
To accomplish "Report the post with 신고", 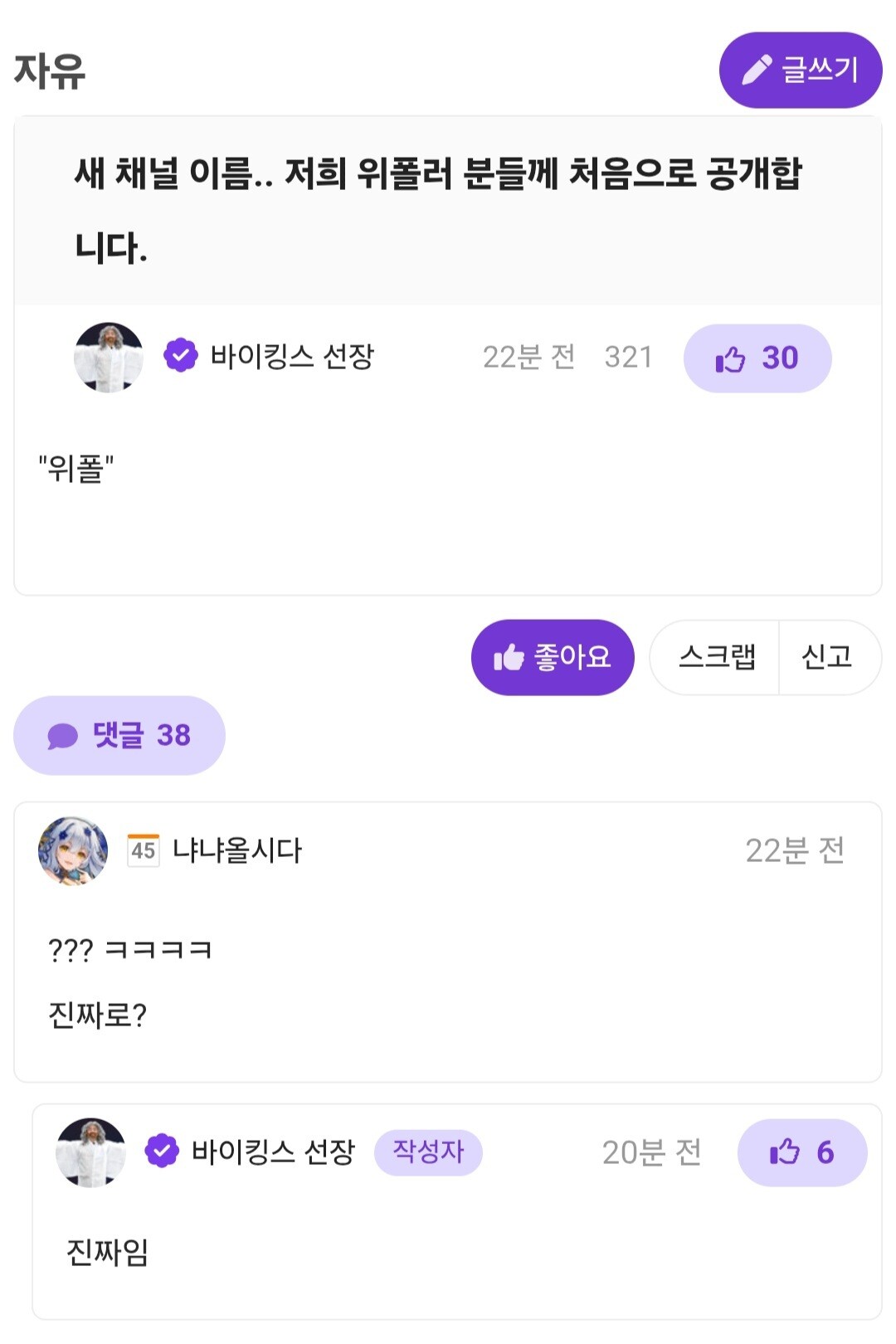I will 828,657.
